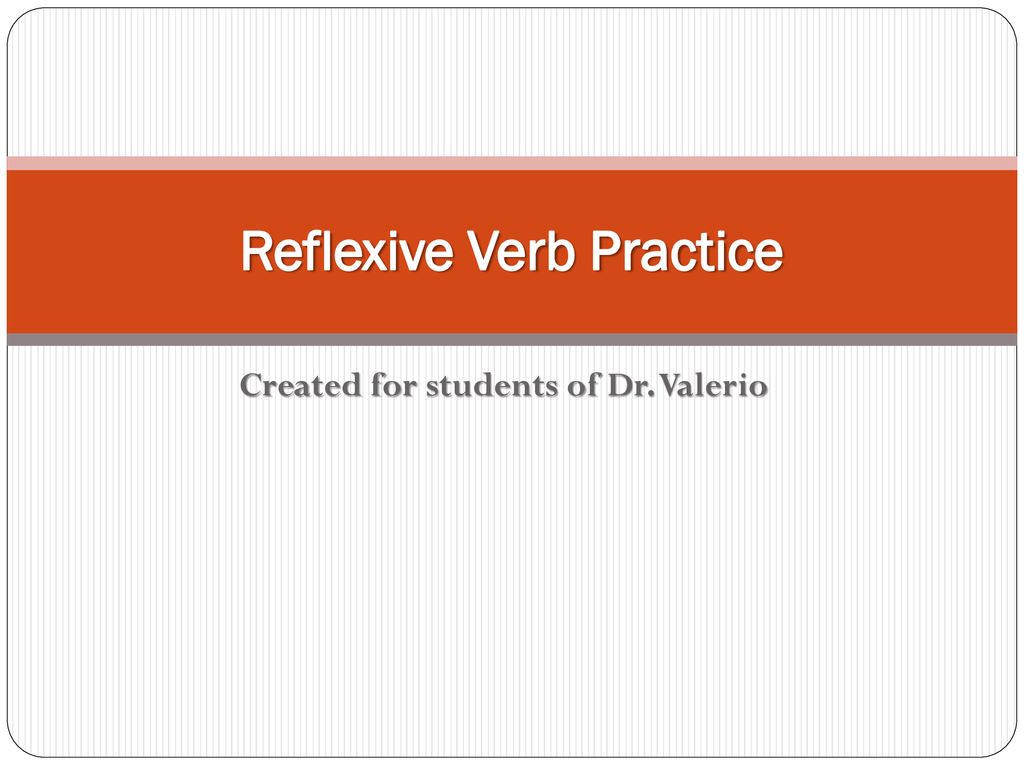Click the letter "R" starting the title
1024x768 pixels.
coord(255,251)
